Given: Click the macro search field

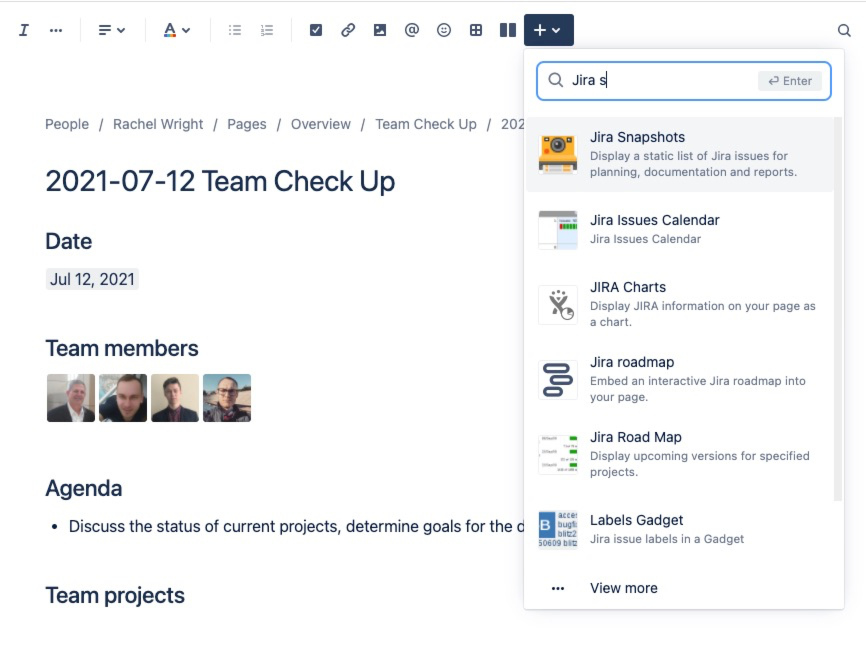Looking at the screenshot, I should (684, 81).
